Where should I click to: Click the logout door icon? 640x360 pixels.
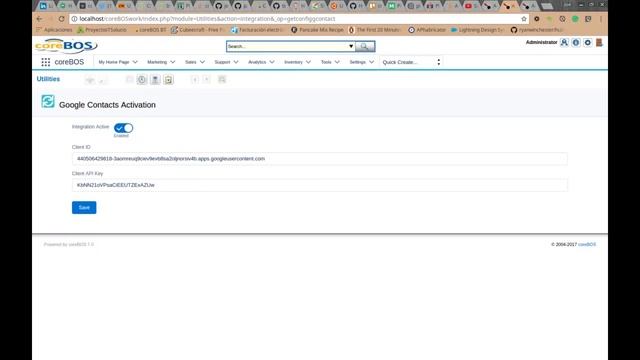pyautogui.click(x=599, y=42)
